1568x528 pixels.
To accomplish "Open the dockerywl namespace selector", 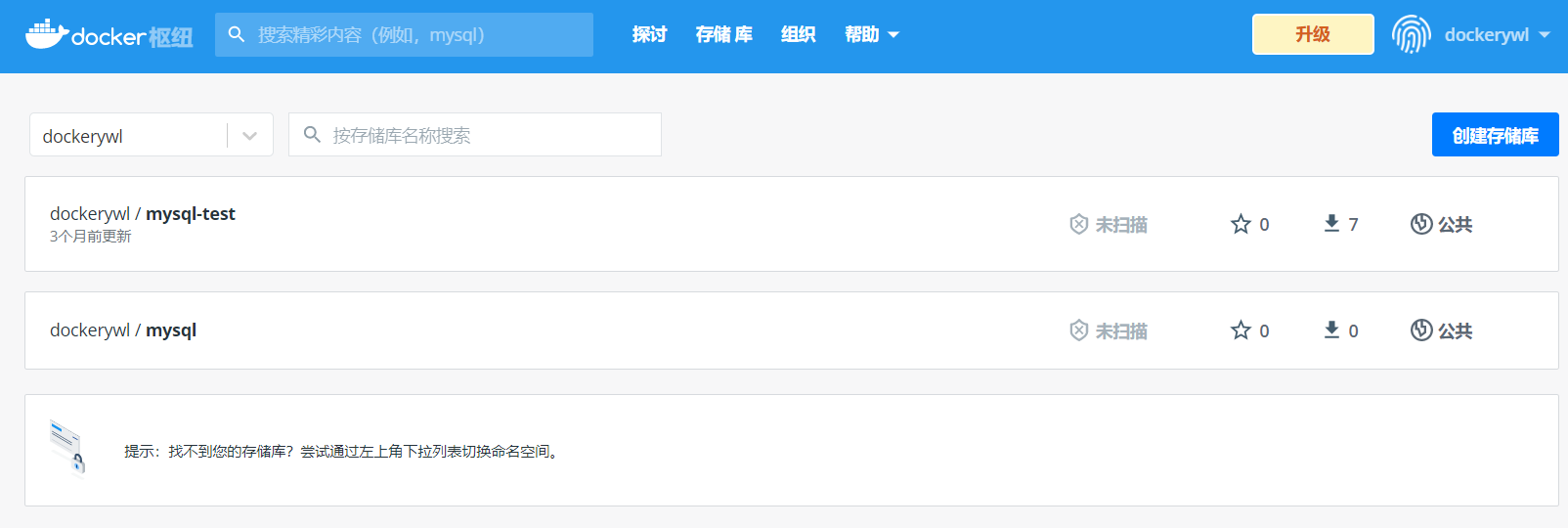I will pos(152,135).
